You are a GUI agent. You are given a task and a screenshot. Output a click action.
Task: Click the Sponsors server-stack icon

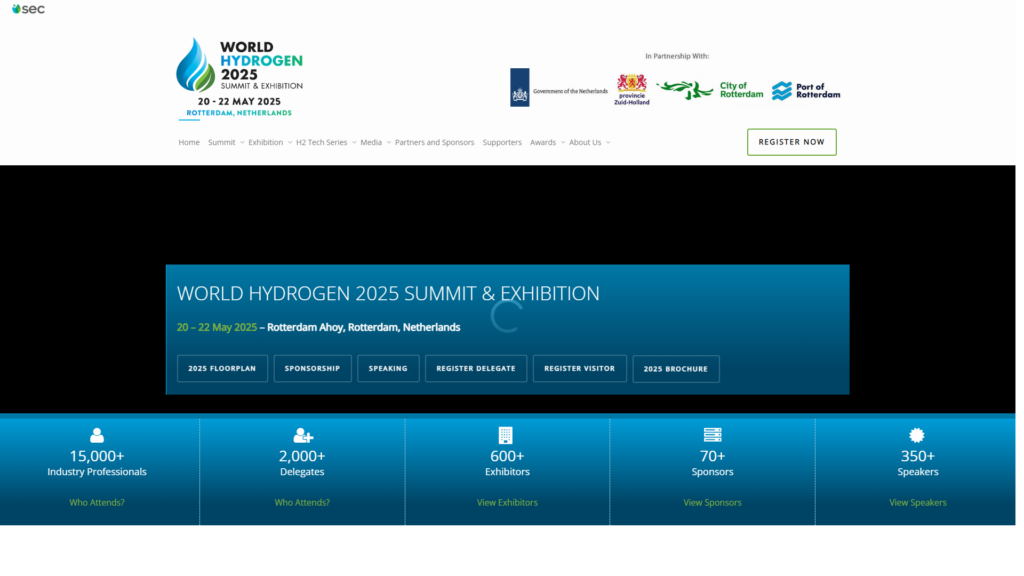pyautogui.click(x=712, y=435)
